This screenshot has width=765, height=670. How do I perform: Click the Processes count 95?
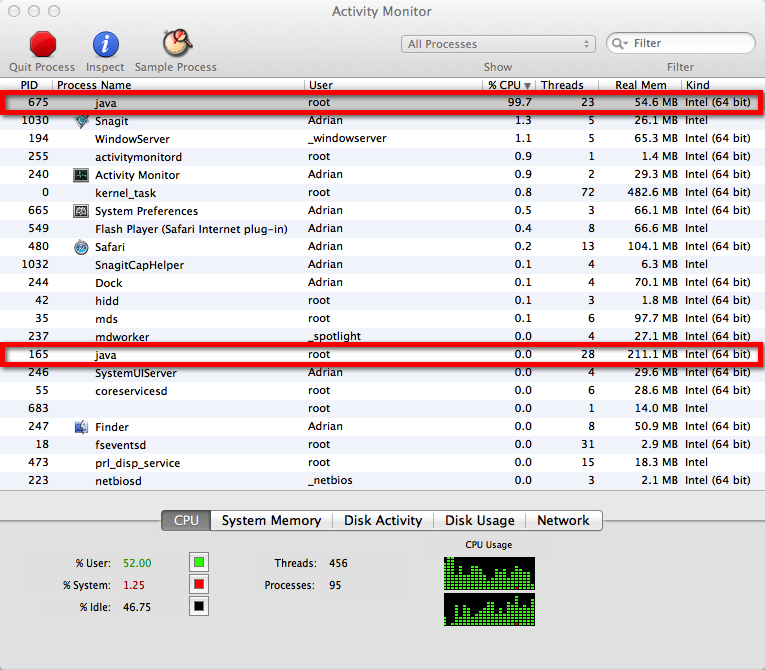[335, 585]
